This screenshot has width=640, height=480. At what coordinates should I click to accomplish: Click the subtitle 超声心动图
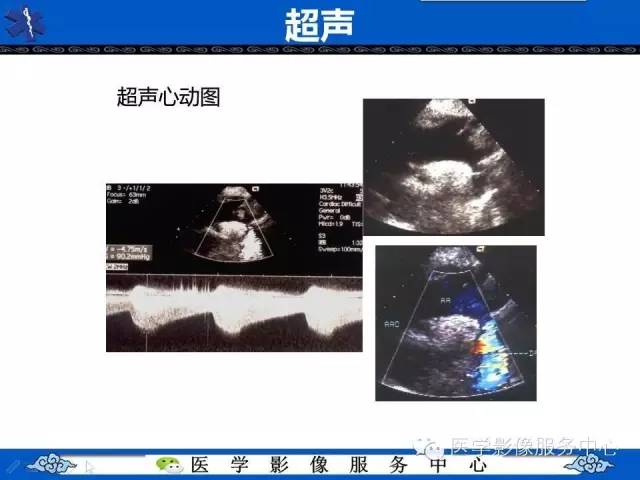pos(169,97)
